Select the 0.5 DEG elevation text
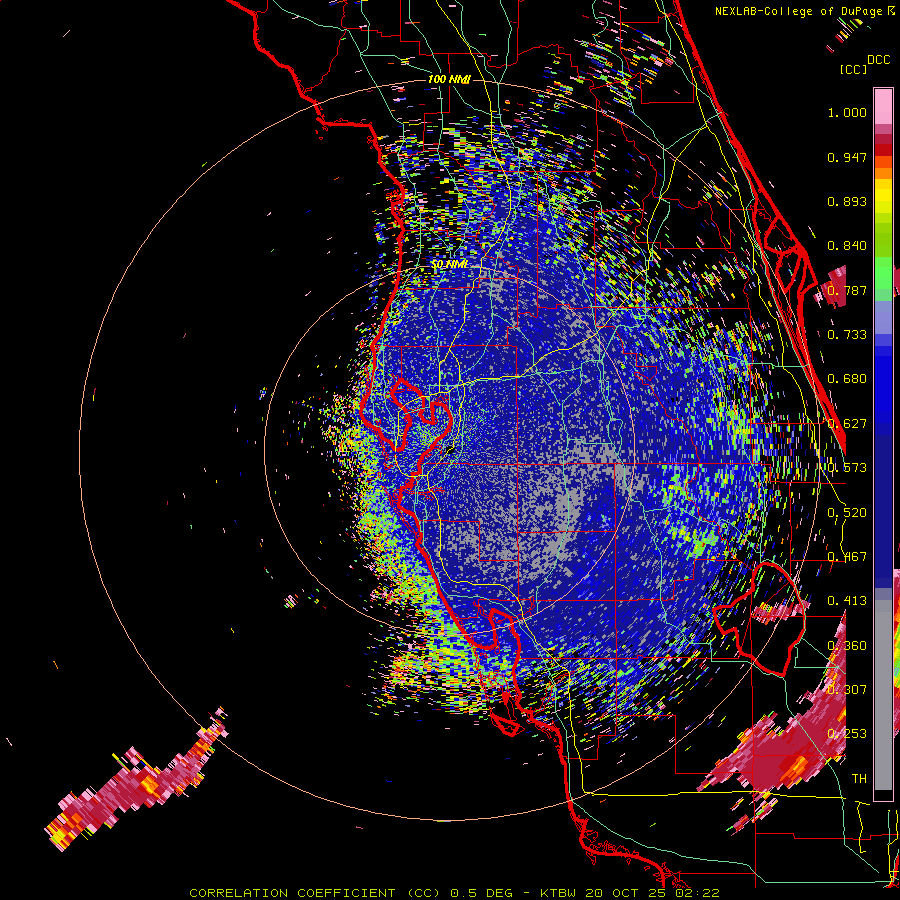 pos(480,893)
